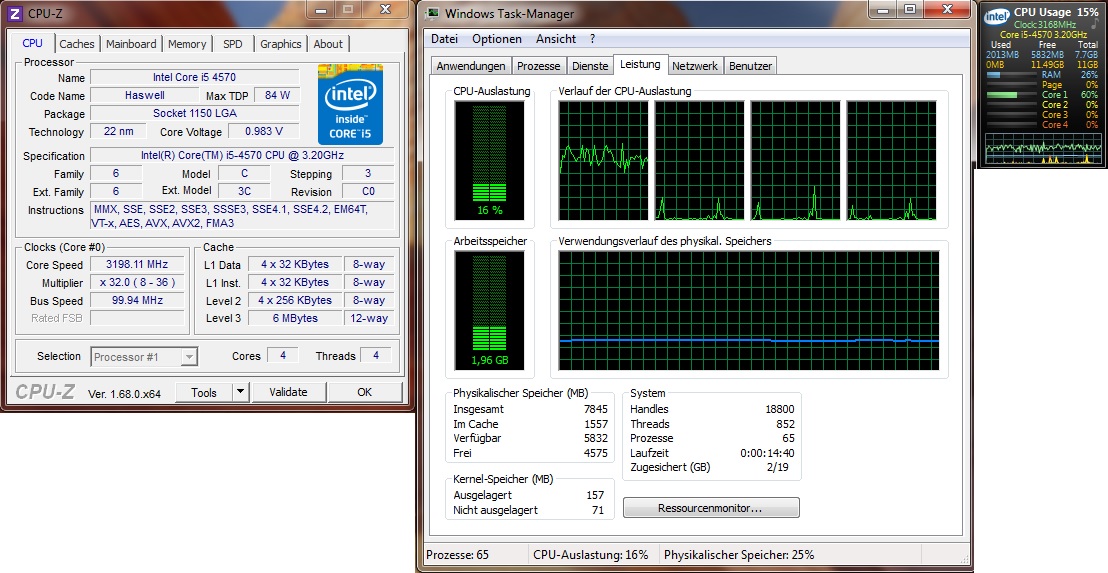This screenshot has height=573, width=1108.
Task: Click the Threads count 4 in CPU-Z
Action: click(376, 355)
